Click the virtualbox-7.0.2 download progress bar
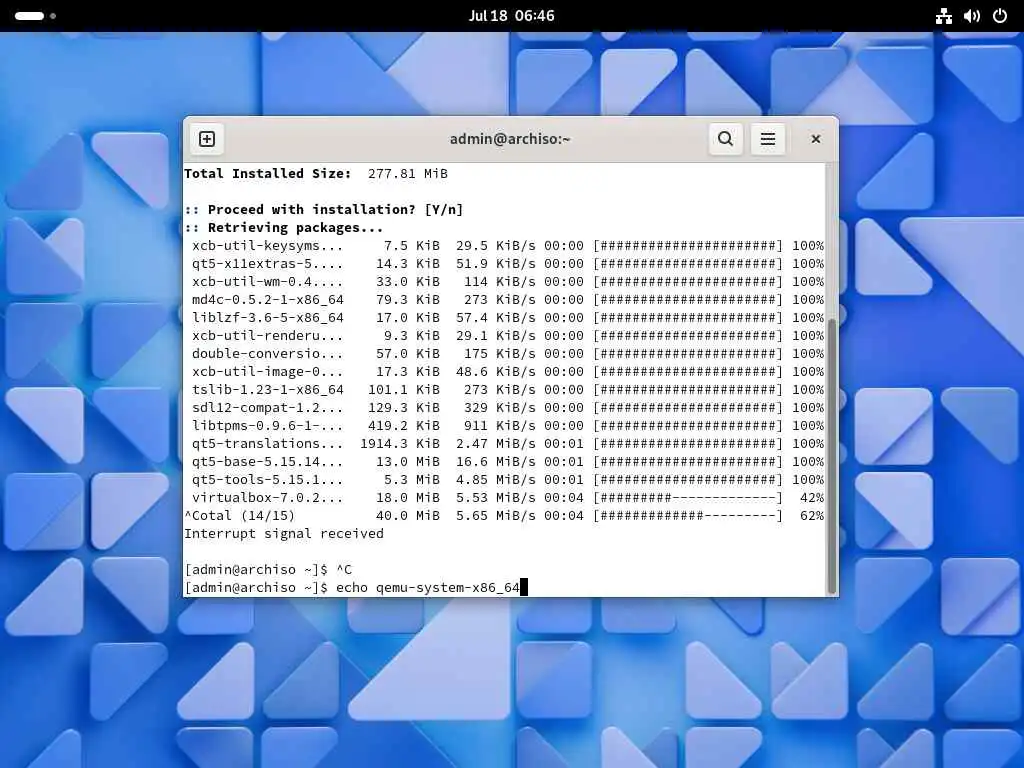 688,498
